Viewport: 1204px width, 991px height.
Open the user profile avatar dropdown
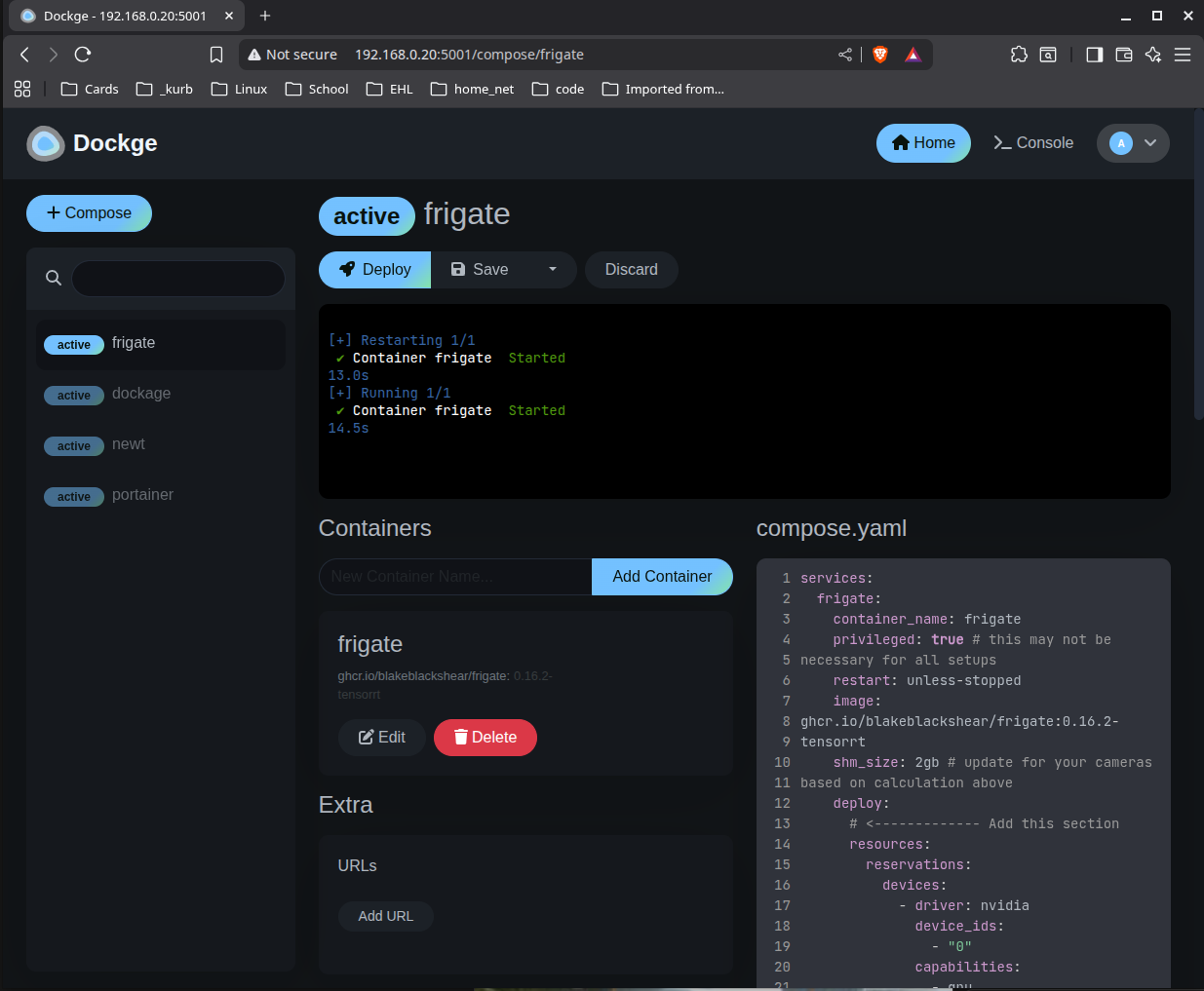pyautogui.click(x=1133, y=143)
